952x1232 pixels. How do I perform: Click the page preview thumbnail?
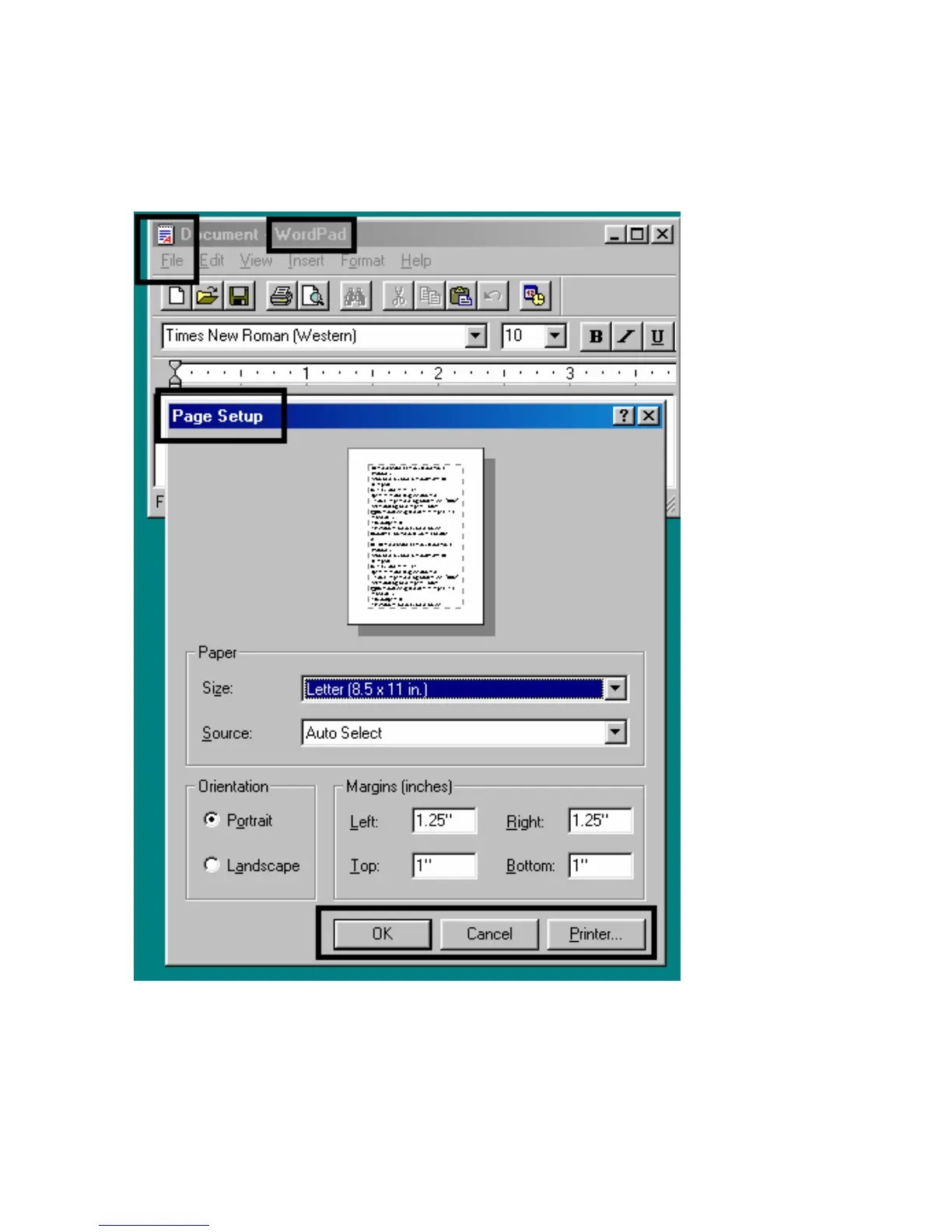coord(416,536)
